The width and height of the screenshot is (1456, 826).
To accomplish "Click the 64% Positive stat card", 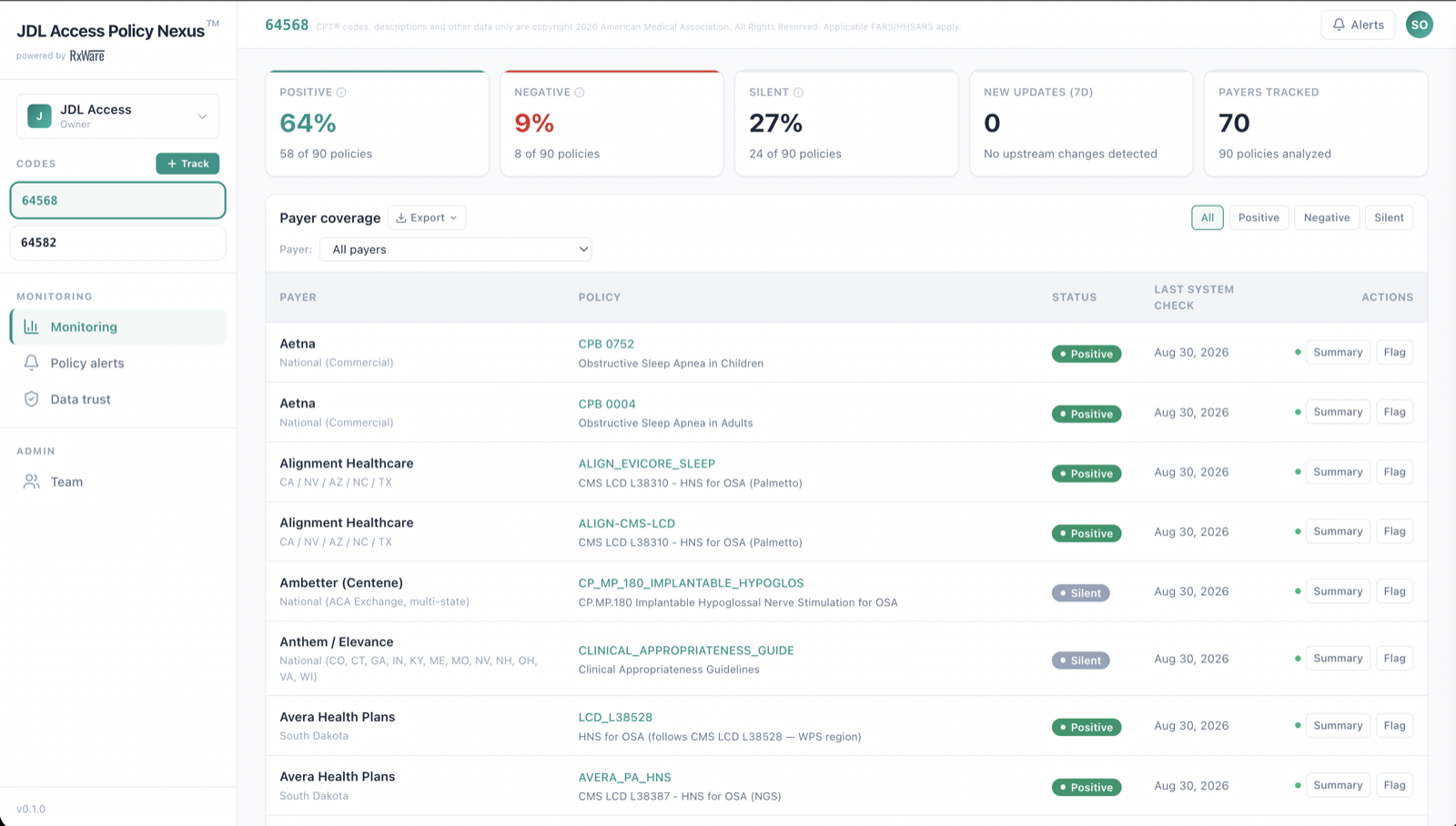I will (x=377, y=124).
